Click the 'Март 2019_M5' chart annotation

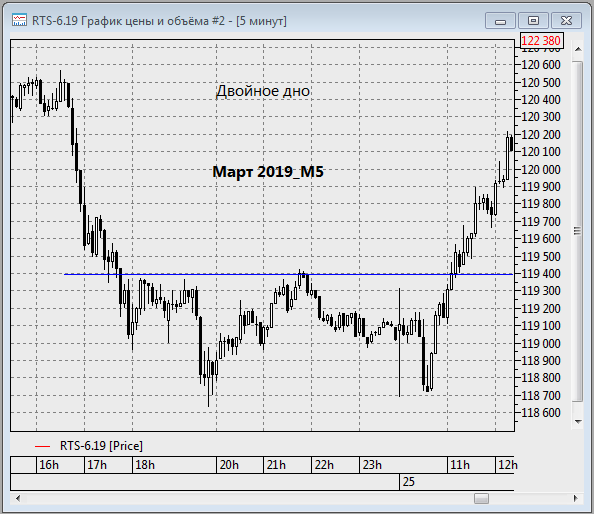tap(268, 172)
